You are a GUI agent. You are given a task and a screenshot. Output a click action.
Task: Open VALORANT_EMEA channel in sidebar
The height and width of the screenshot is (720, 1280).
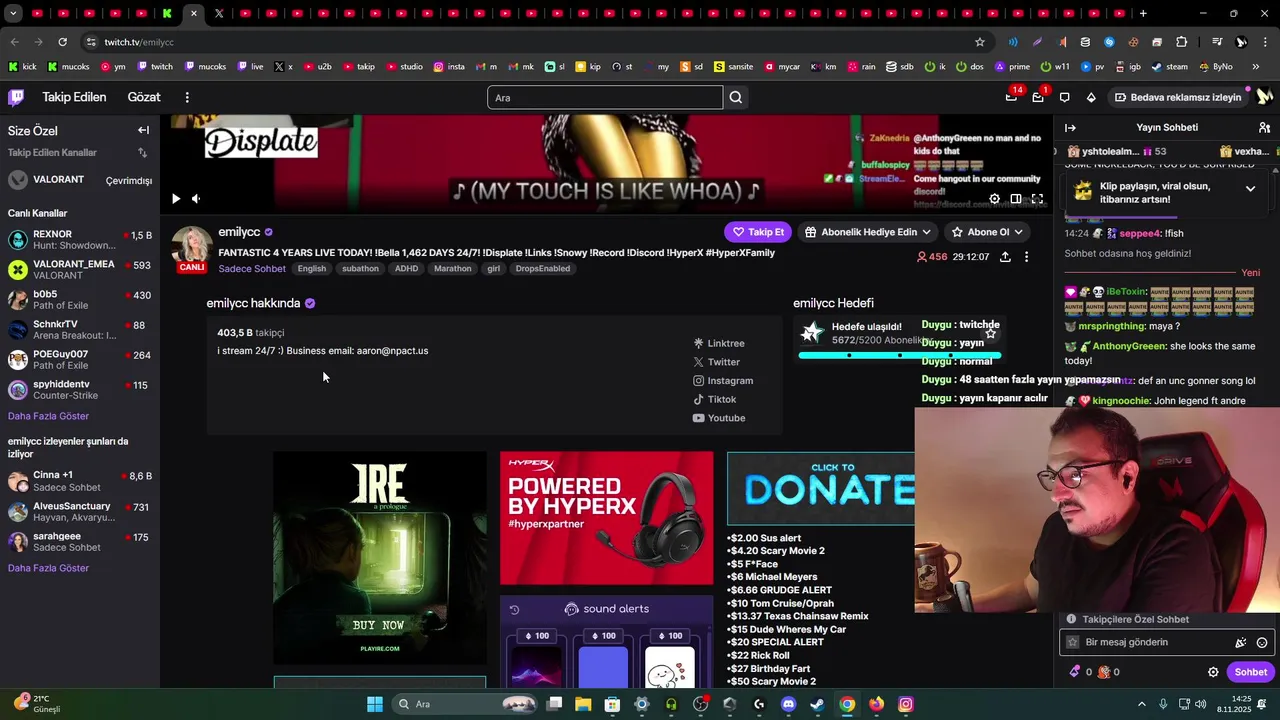[80, 270]
